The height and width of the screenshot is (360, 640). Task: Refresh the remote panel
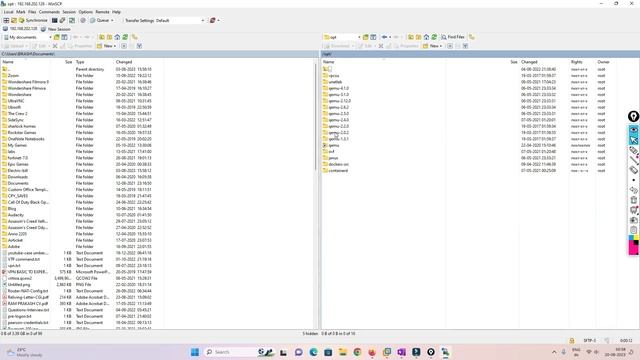[434, 37]
